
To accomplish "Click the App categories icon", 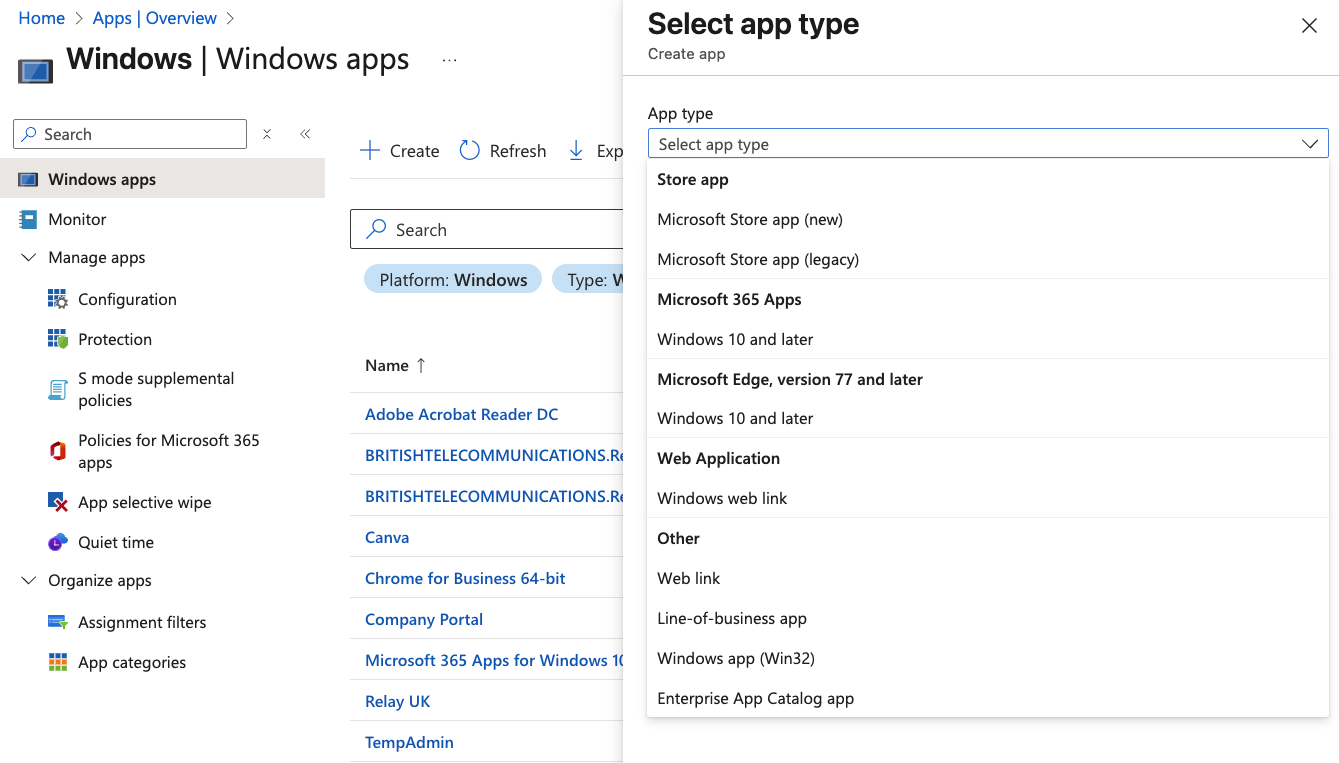I will point(57,662).
